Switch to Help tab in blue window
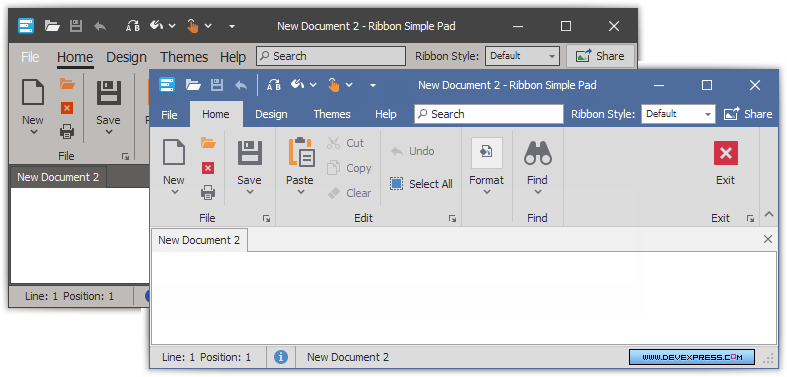 coord(385,114)
